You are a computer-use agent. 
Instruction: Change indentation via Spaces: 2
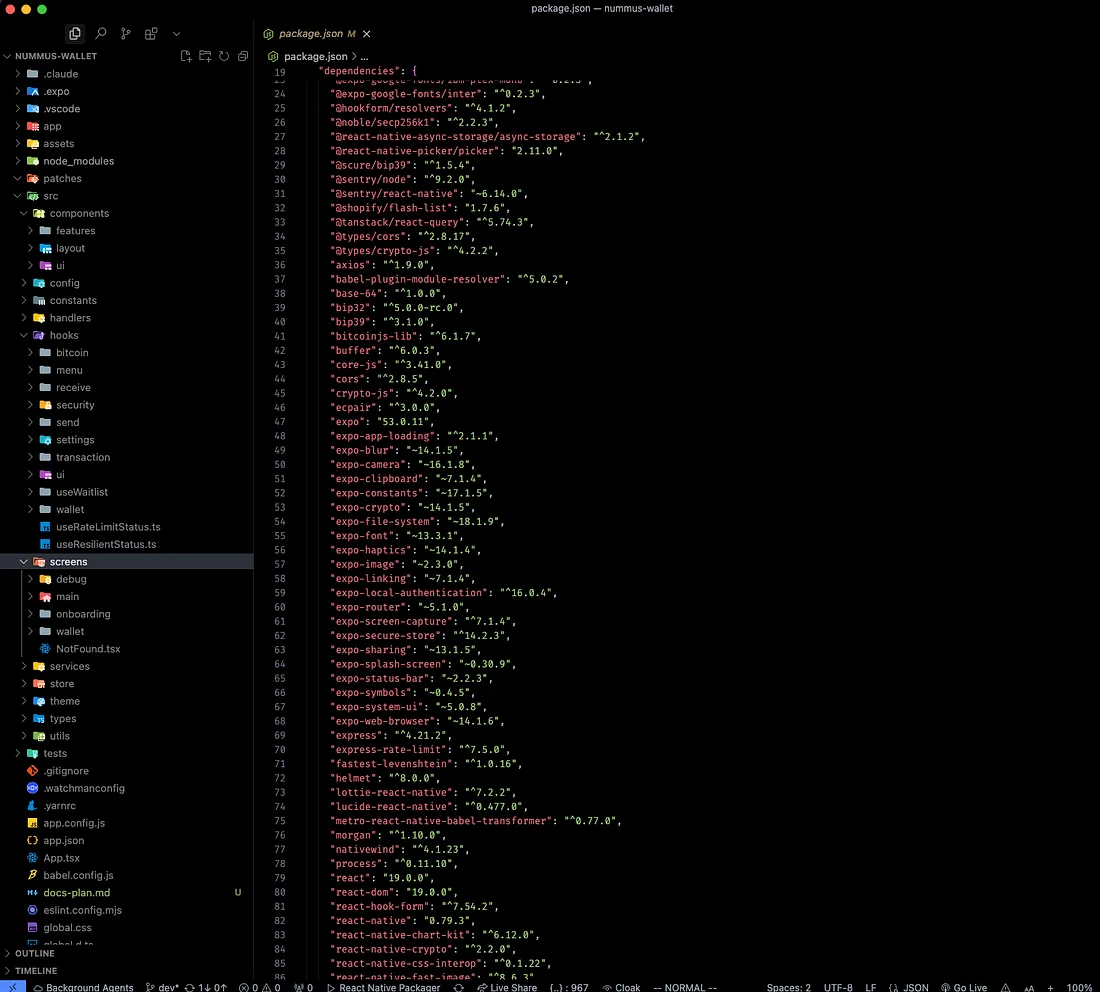point(789,987)
